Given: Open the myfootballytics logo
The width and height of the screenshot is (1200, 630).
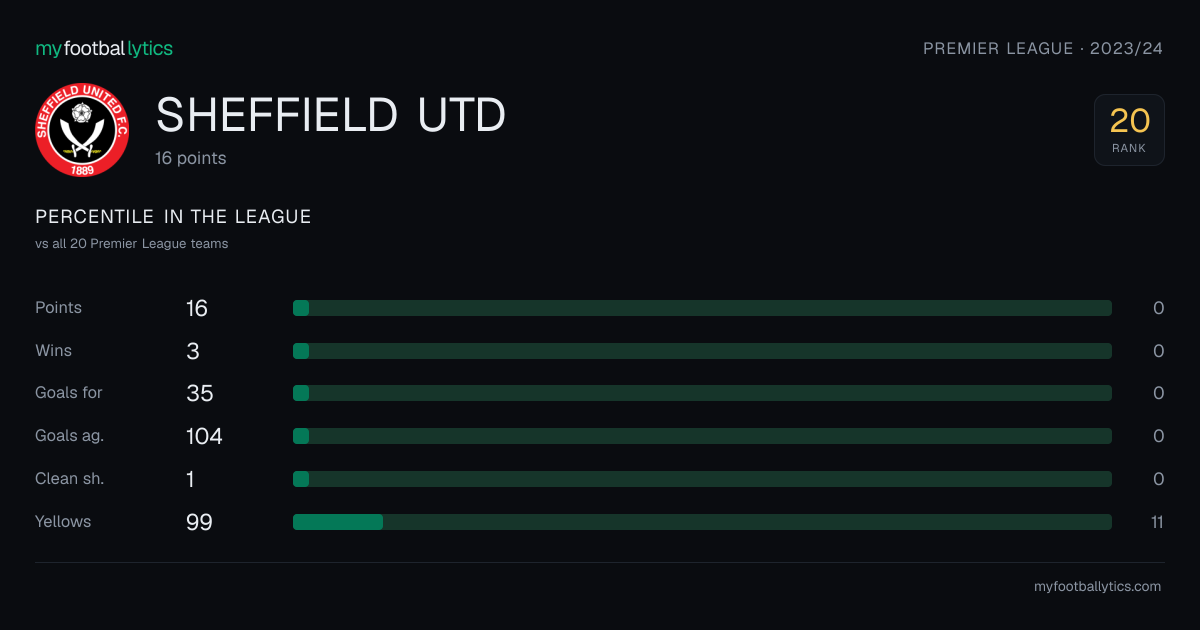Looking at the screenshot, I should (104, 48).
